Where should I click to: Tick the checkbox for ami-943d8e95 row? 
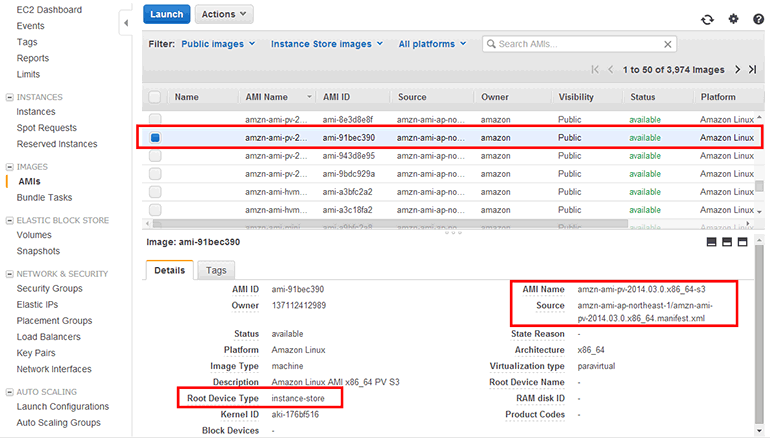pyautogui.click(x=155, y=156)
